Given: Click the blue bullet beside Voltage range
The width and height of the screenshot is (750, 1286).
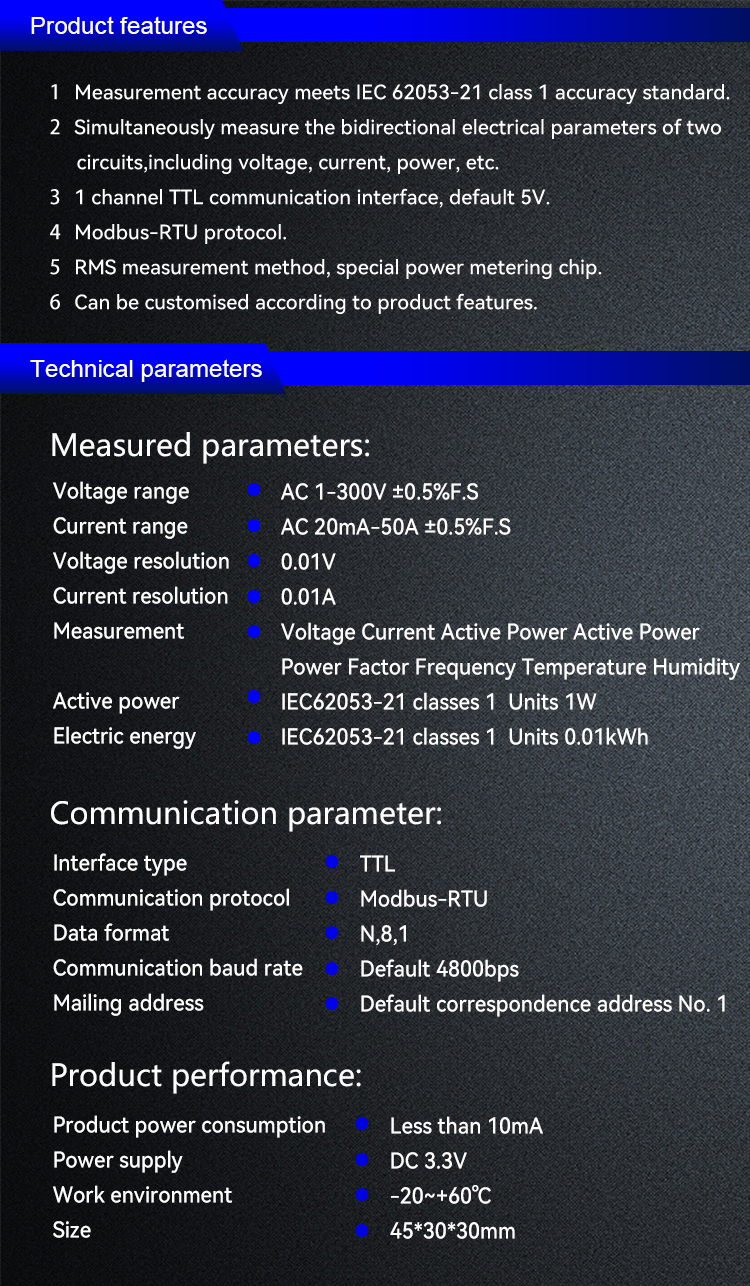Looking at the screenshot, I should point(254,491).
